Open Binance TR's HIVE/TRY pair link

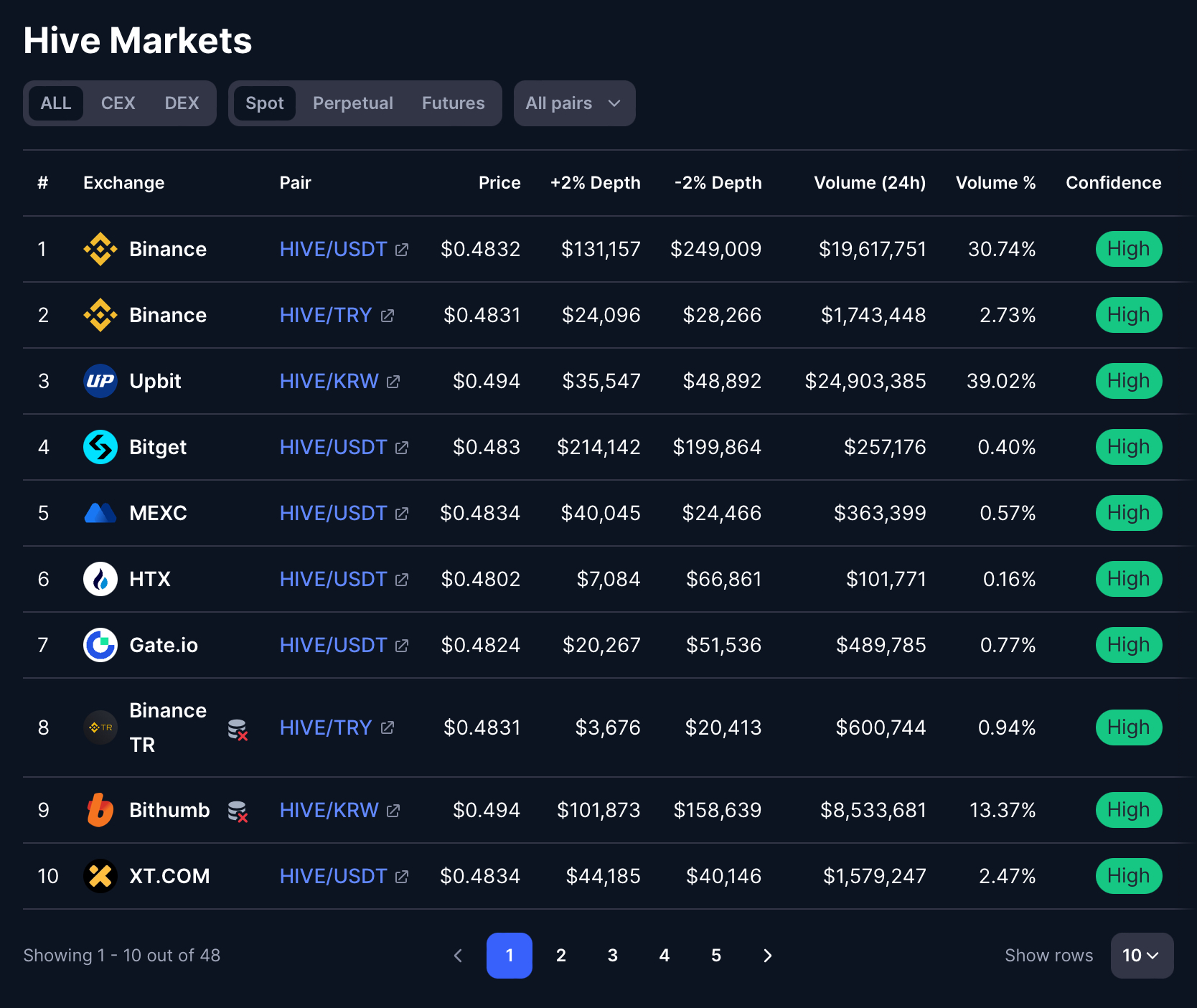coord(326,727)
